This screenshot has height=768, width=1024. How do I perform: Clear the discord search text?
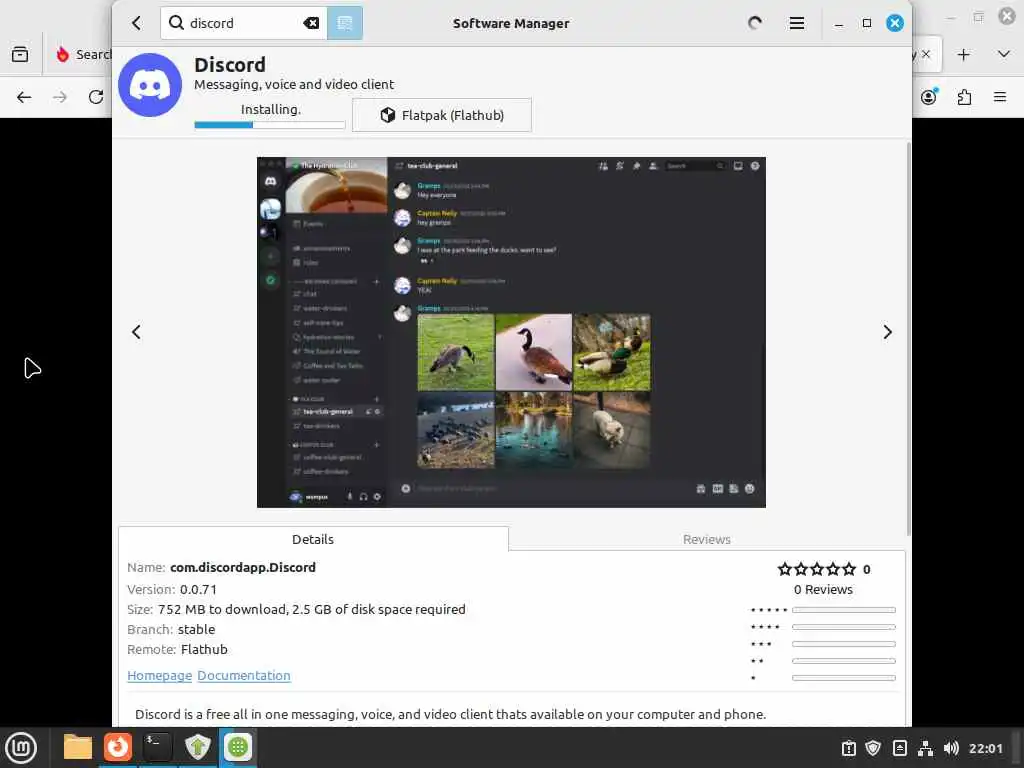click(x=312, y=24)
